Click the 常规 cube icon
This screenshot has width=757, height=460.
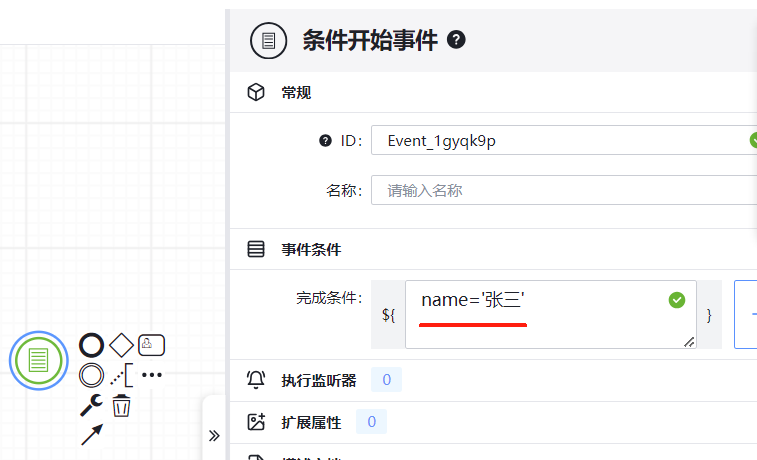click(256, 92)
